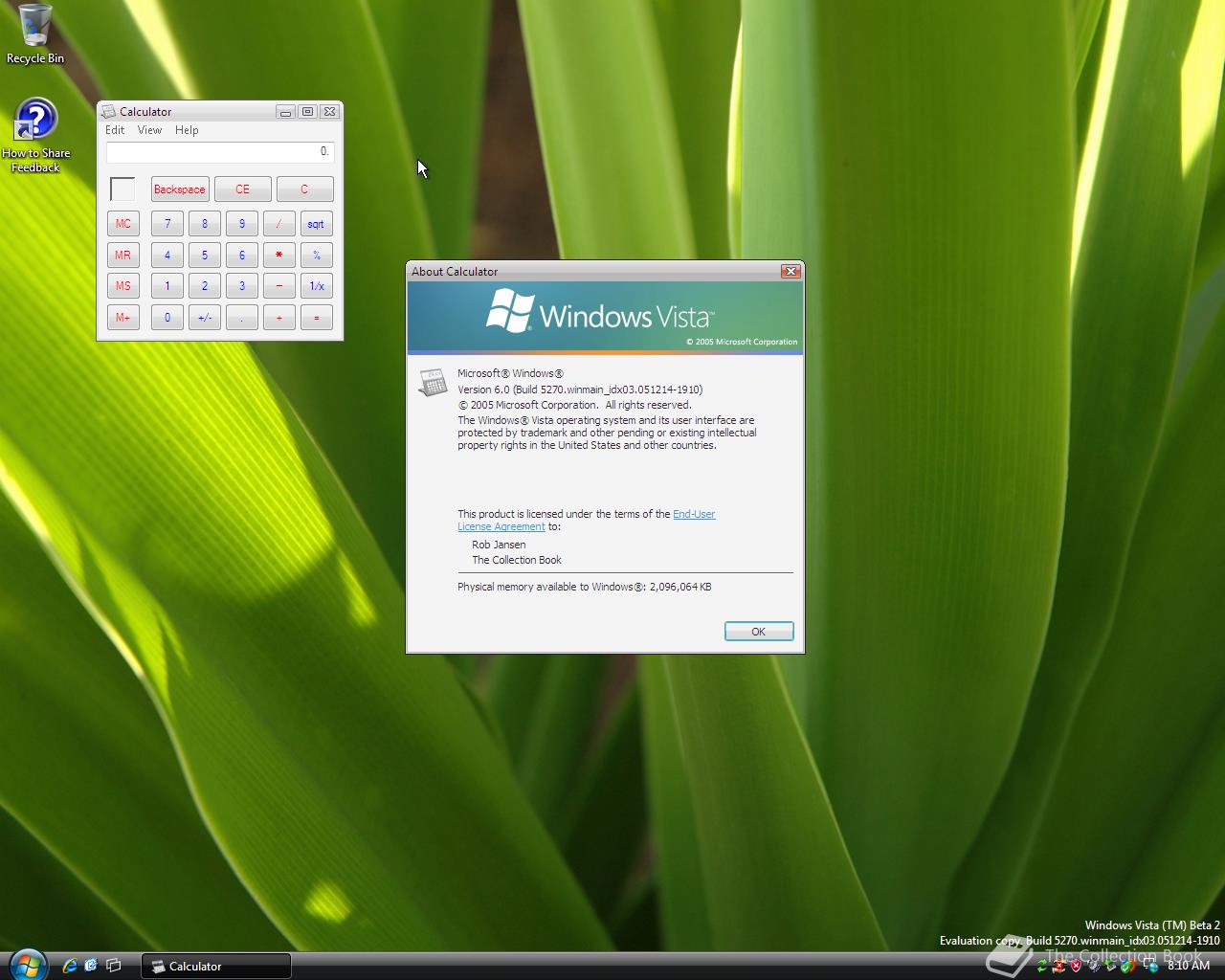The width and height of the screenshot is (1225, 980).
Task: Click the calculator icon in About dialog
Action: (x=434, y=383)
